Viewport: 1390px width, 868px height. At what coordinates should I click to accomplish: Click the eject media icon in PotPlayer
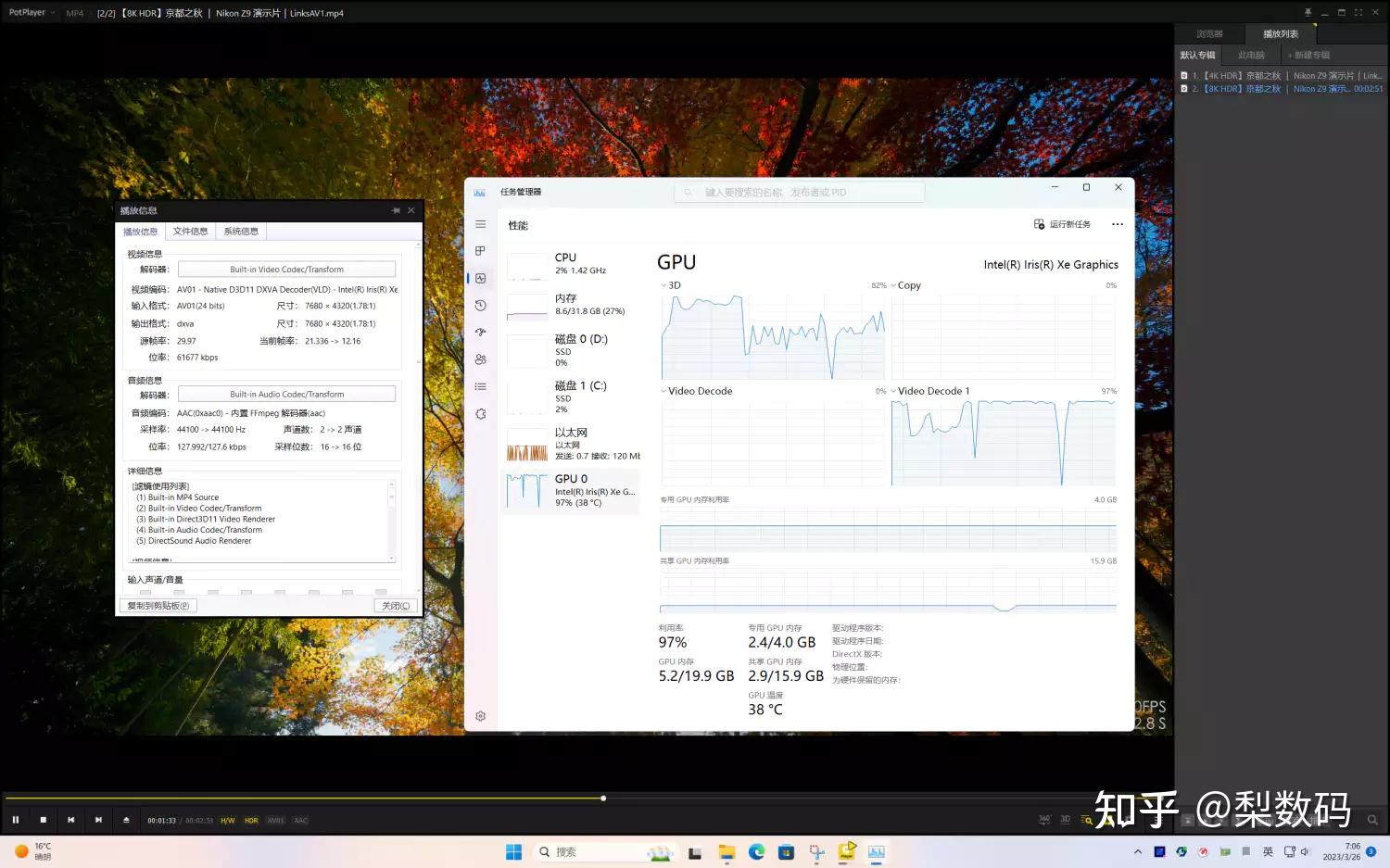coord(125,820)
